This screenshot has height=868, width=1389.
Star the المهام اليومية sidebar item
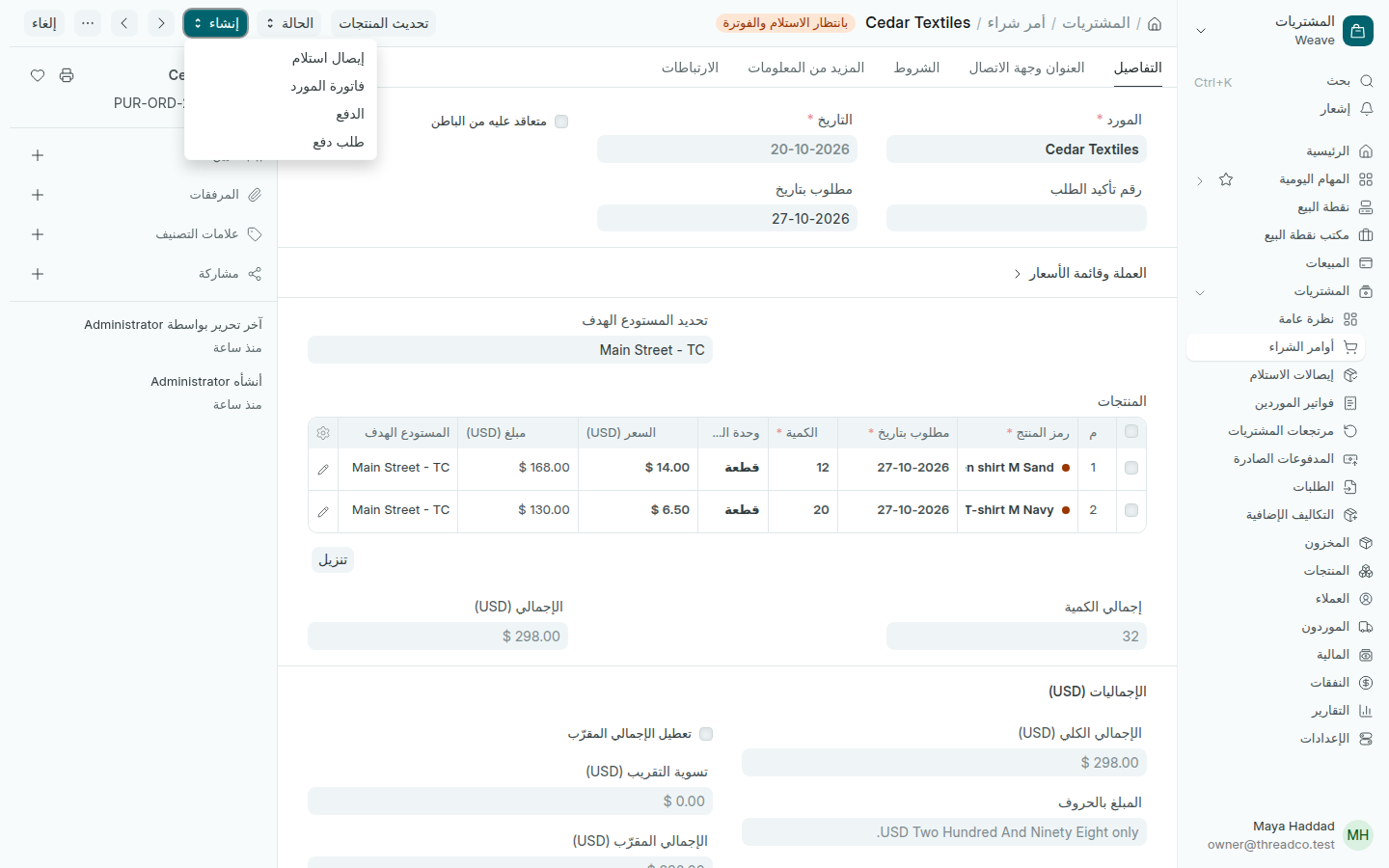click(1226, 179)
